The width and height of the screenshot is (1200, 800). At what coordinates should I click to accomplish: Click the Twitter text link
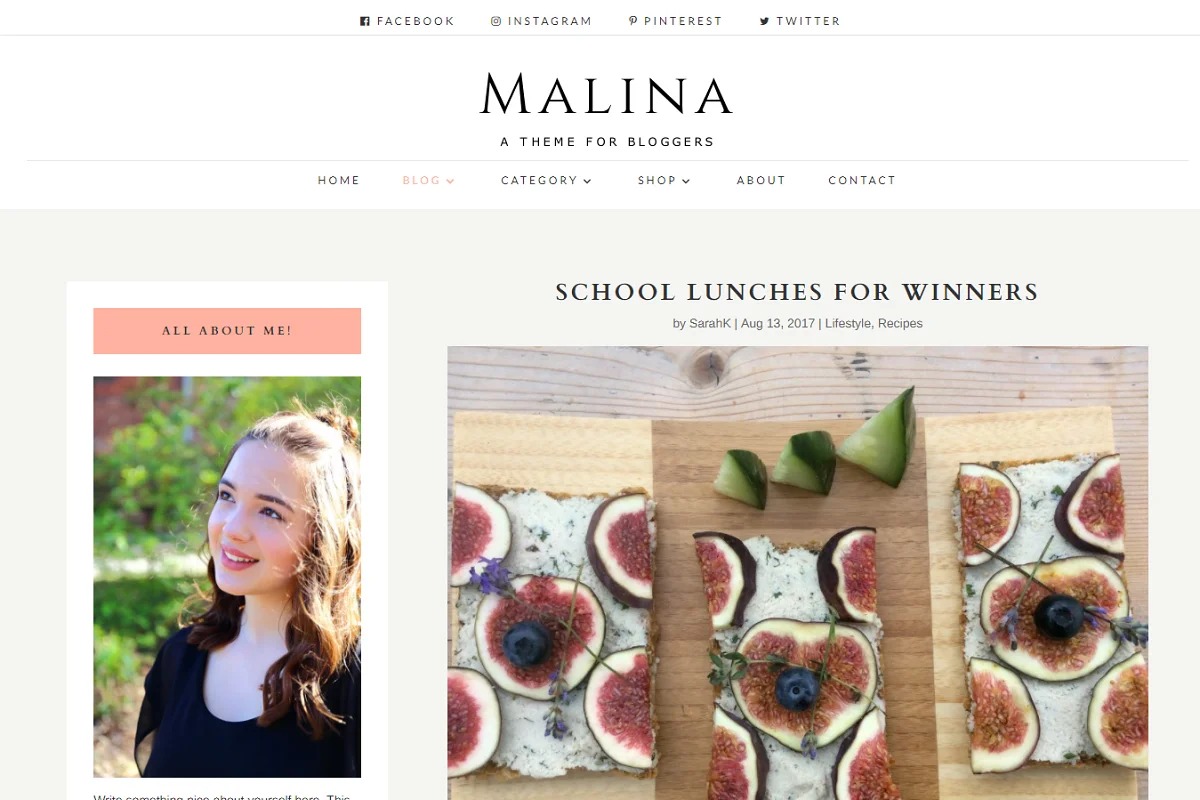click(808, 21)
